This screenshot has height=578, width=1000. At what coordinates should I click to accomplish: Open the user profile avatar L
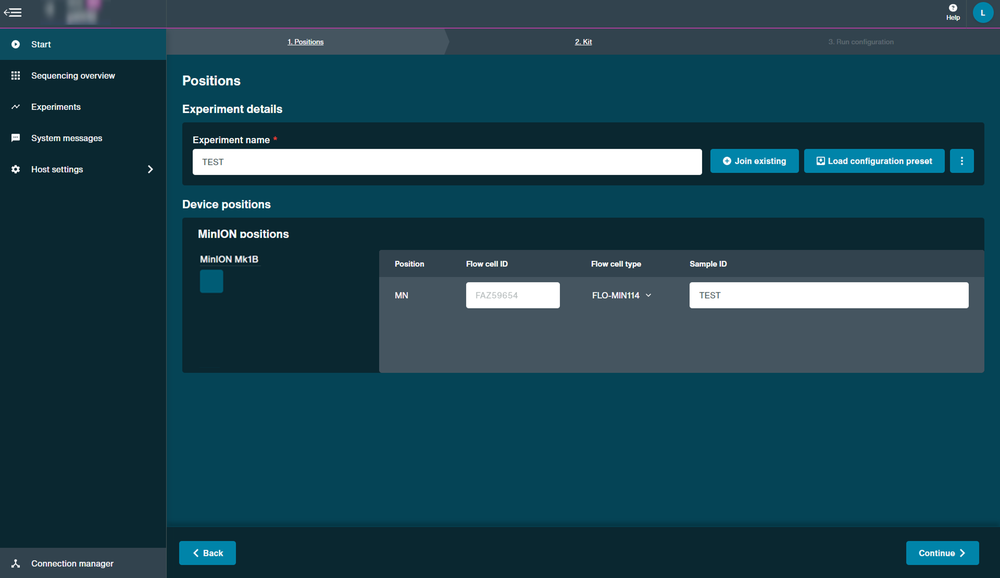983,13
